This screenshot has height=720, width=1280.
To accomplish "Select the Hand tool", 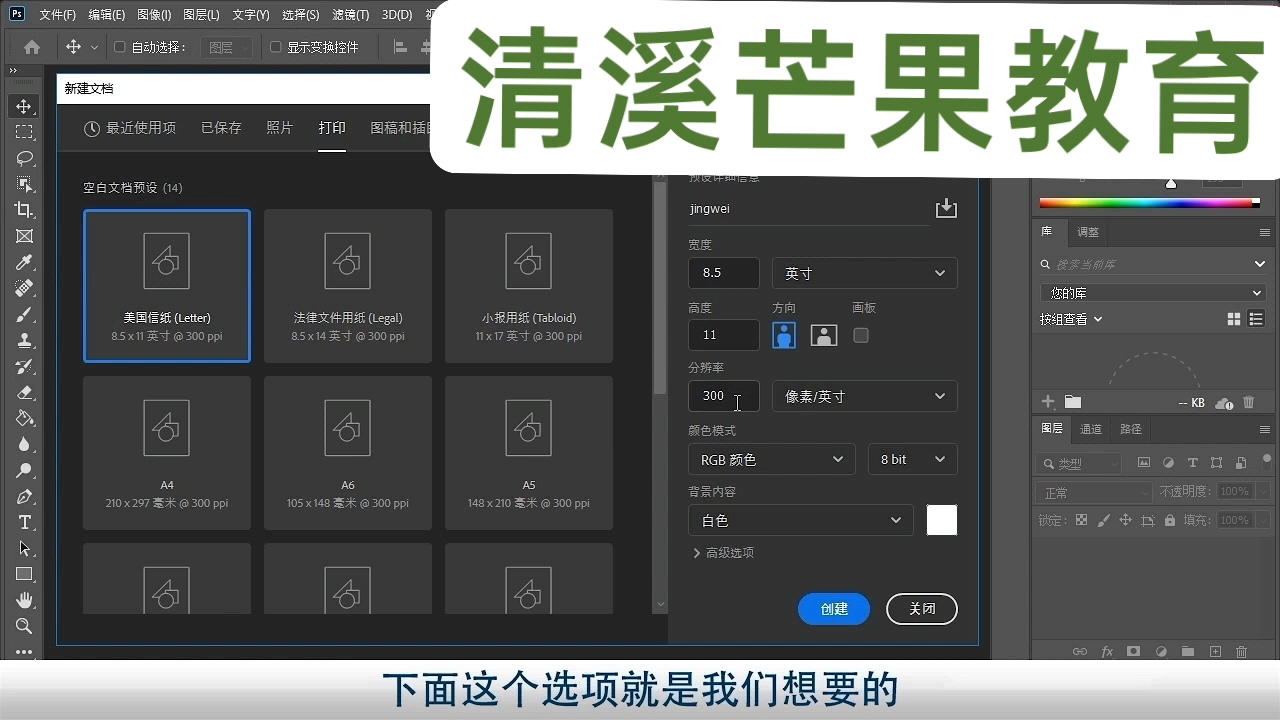I will pos(24,600).
